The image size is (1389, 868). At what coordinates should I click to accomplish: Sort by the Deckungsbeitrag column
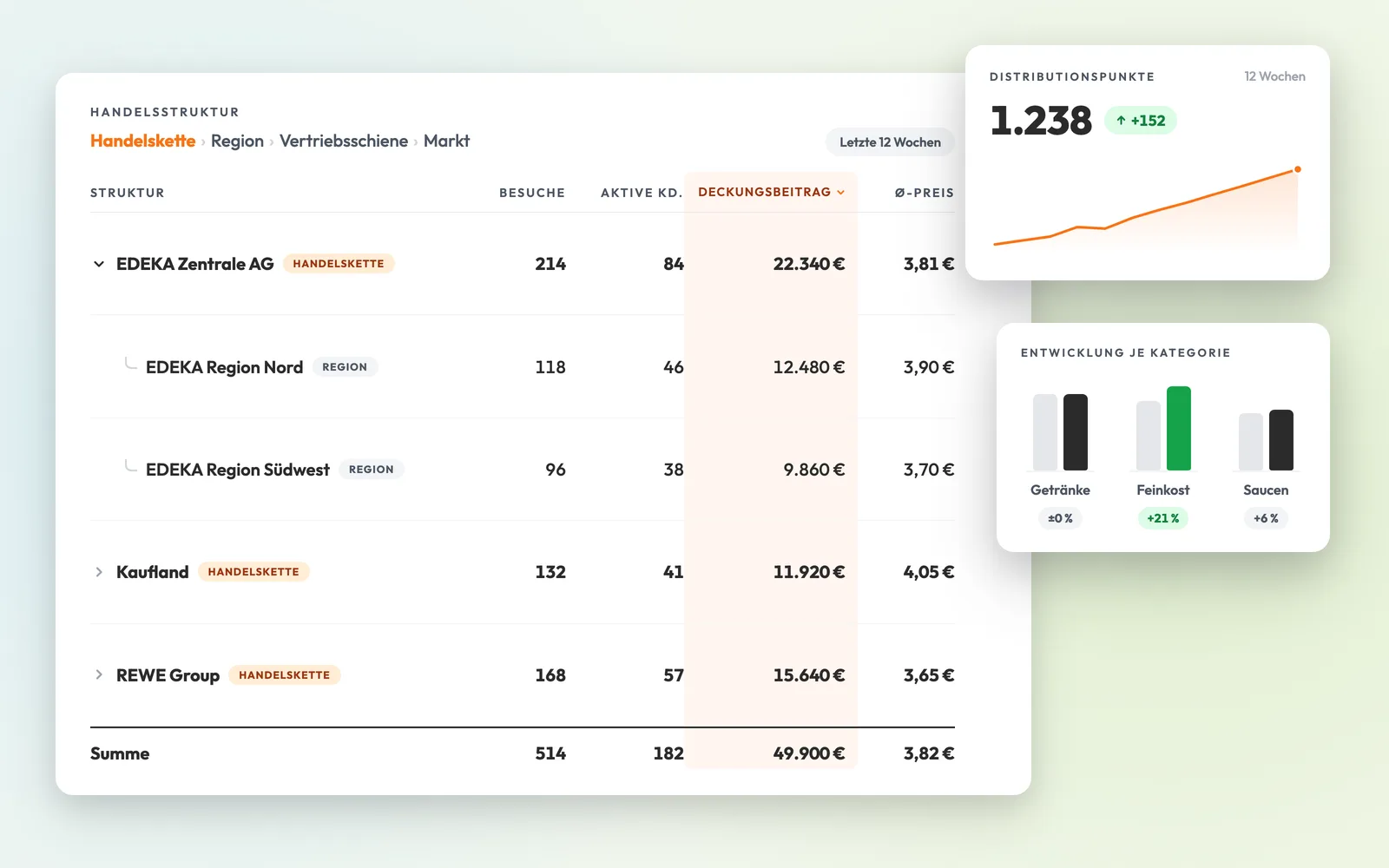click(771, 192)
